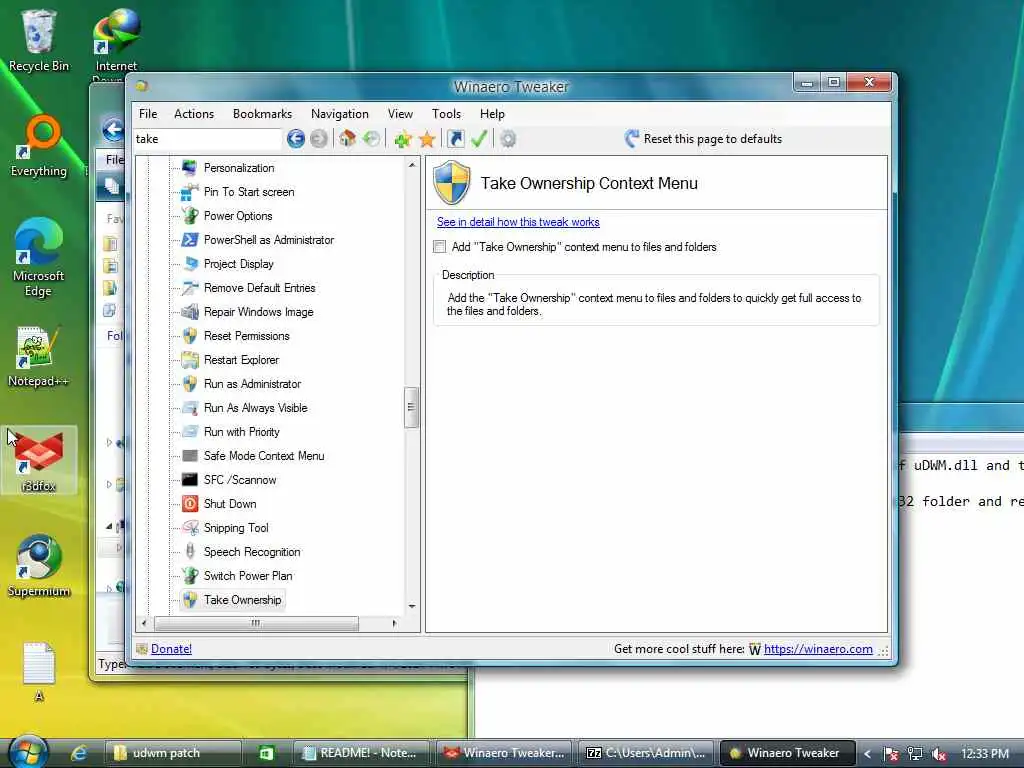Open the Navigation menu
1024x768 pixels.
(x=340, y=114)
